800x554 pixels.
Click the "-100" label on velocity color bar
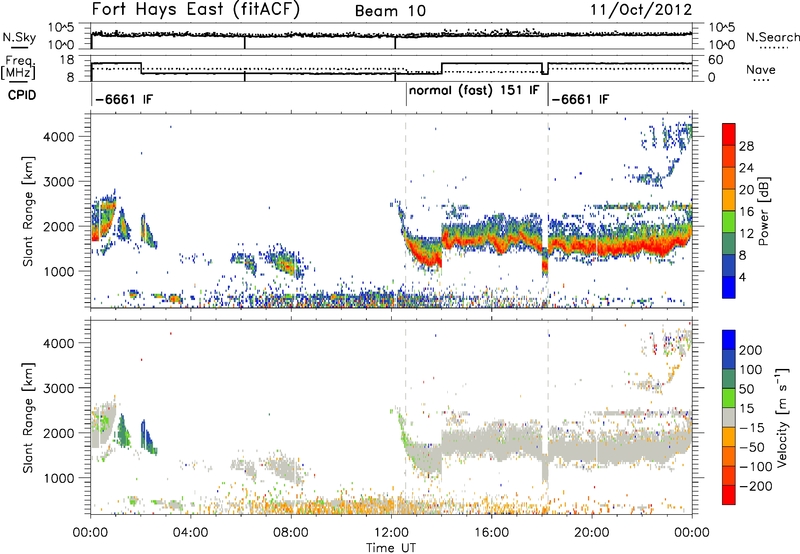[756, 467]
